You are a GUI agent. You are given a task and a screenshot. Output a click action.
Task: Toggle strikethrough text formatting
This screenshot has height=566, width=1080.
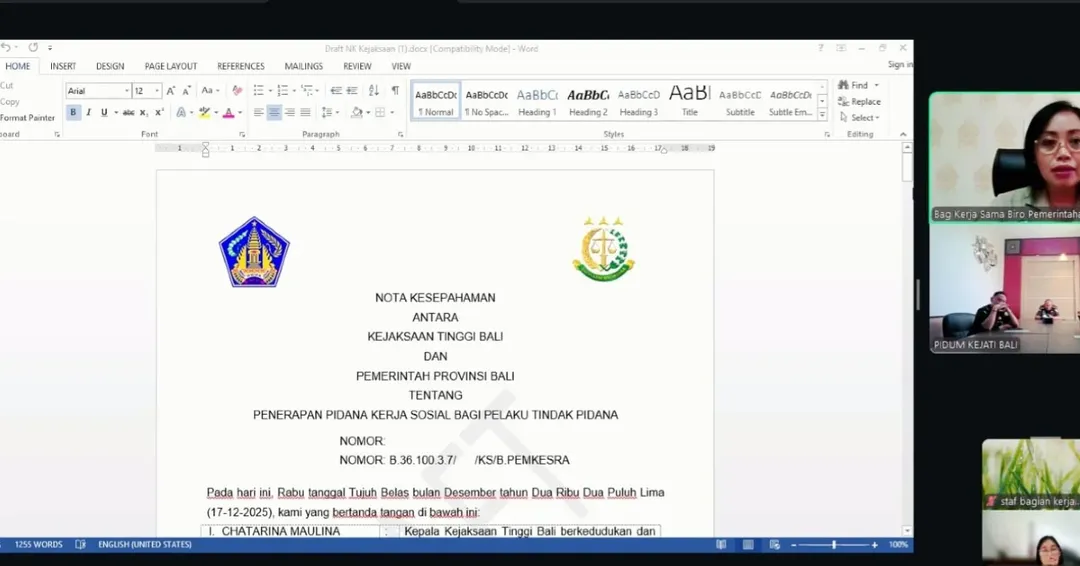pyautogui.click(x=128, y=112)
